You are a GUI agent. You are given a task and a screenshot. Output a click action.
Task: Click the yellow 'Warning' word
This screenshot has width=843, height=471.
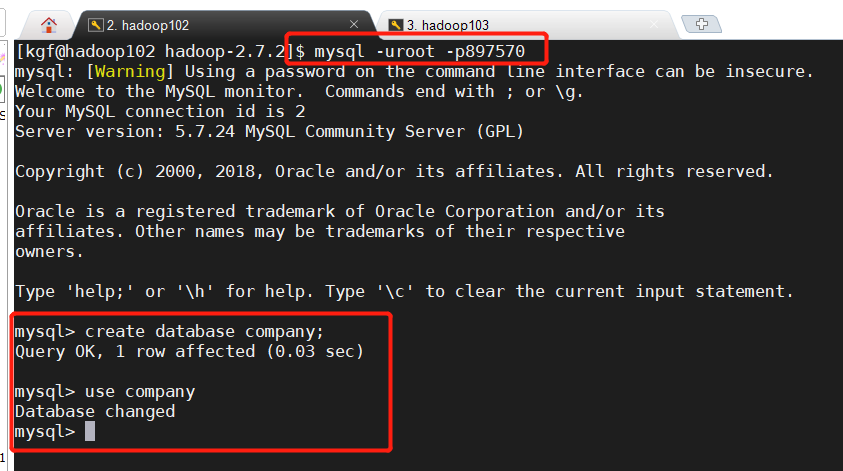click(x=130, y=72)
